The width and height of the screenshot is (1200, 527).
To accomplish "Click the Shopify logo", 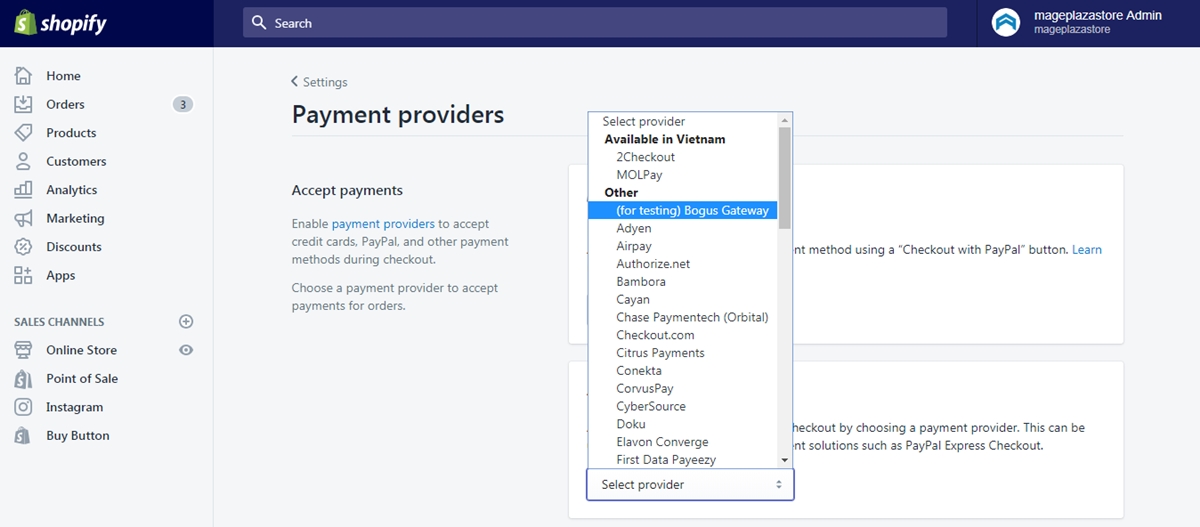I will click(60, 23).
